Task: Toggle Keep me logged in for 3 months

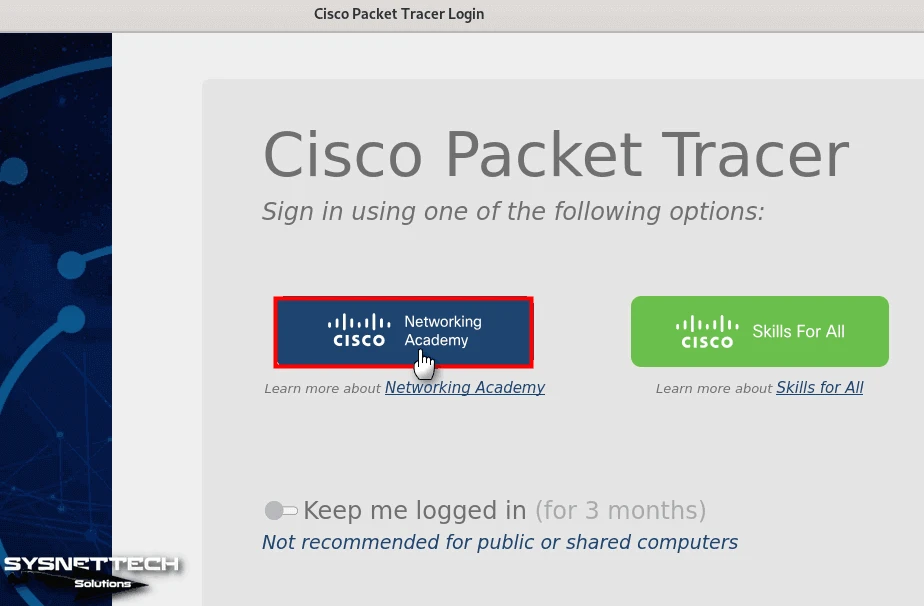Action: point(281,510)
